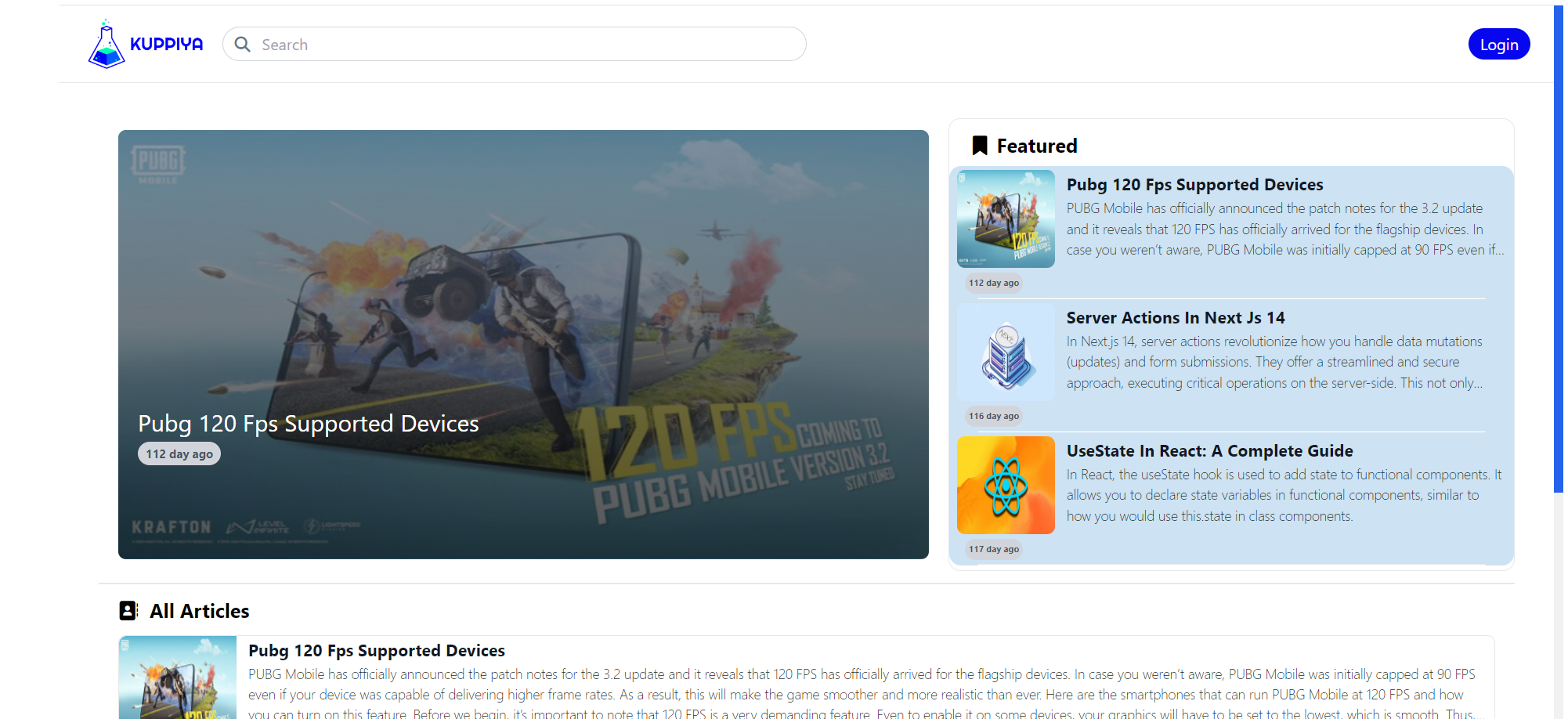Click the hero banner 112 day ago badge

(179, 454)
